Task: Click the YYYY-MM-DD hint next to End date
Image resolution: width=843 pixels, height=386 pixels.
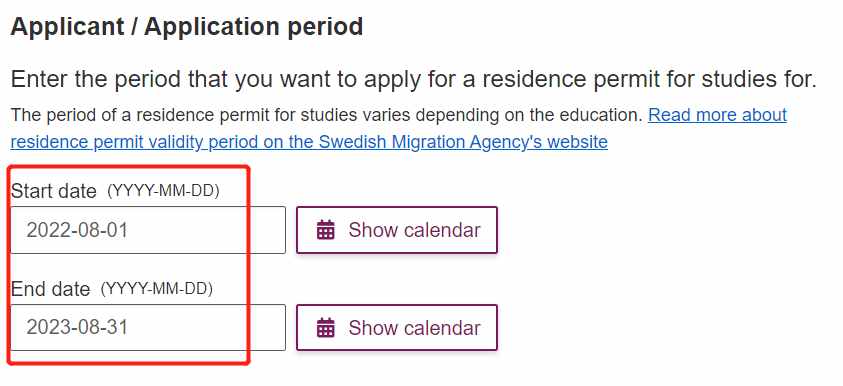Action: (x=157, y=289)
